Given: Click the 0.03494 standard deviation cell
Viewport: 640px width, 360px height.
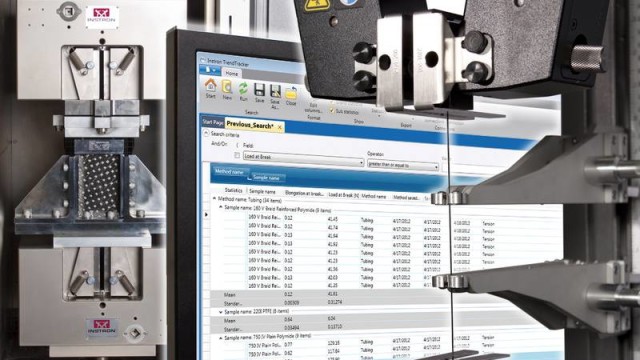Looking at the screenshot, I should pyautogui.click(x=291, y=328).
